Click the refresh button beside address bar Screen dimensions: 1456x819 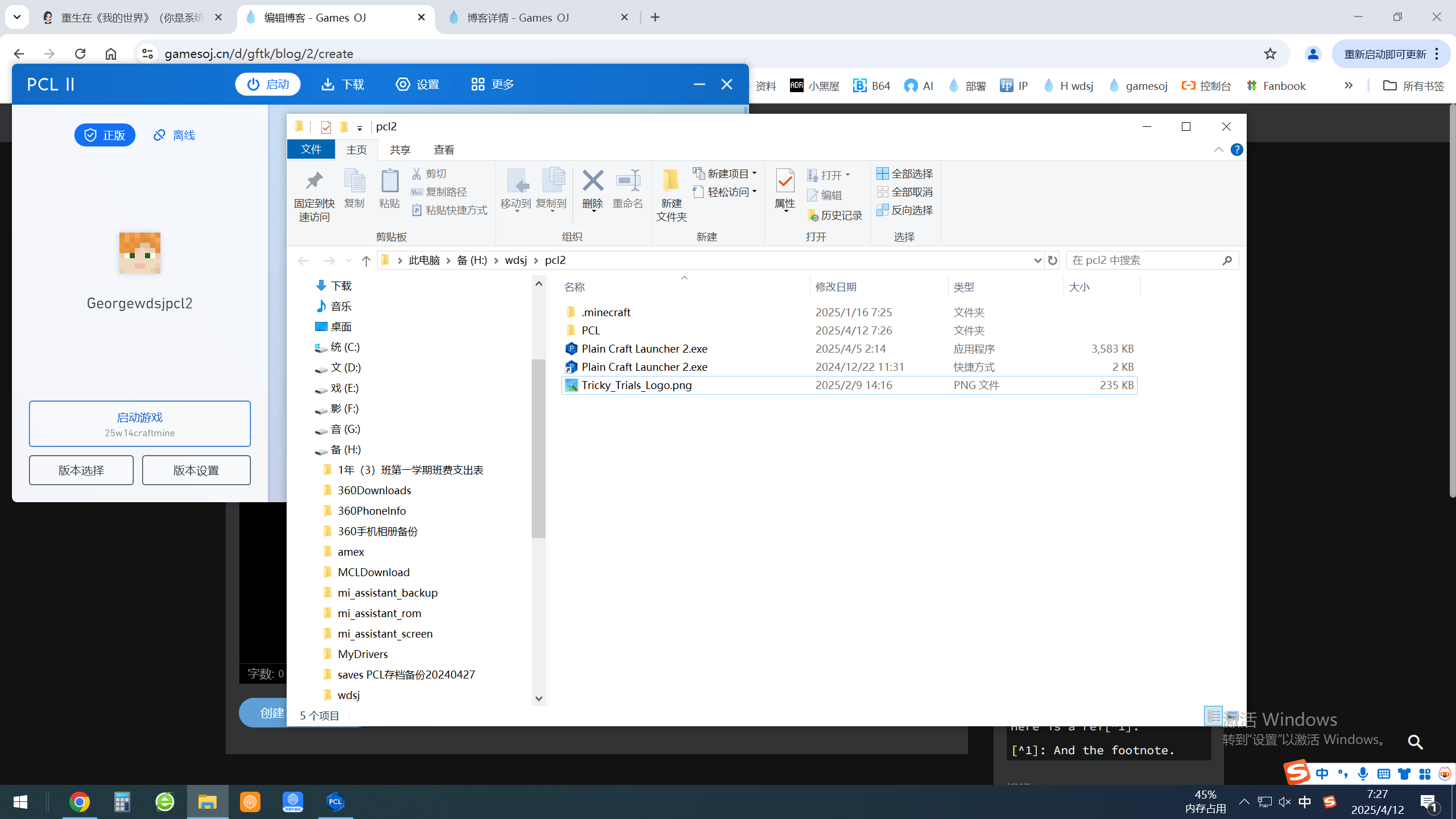coord(1053,260)
